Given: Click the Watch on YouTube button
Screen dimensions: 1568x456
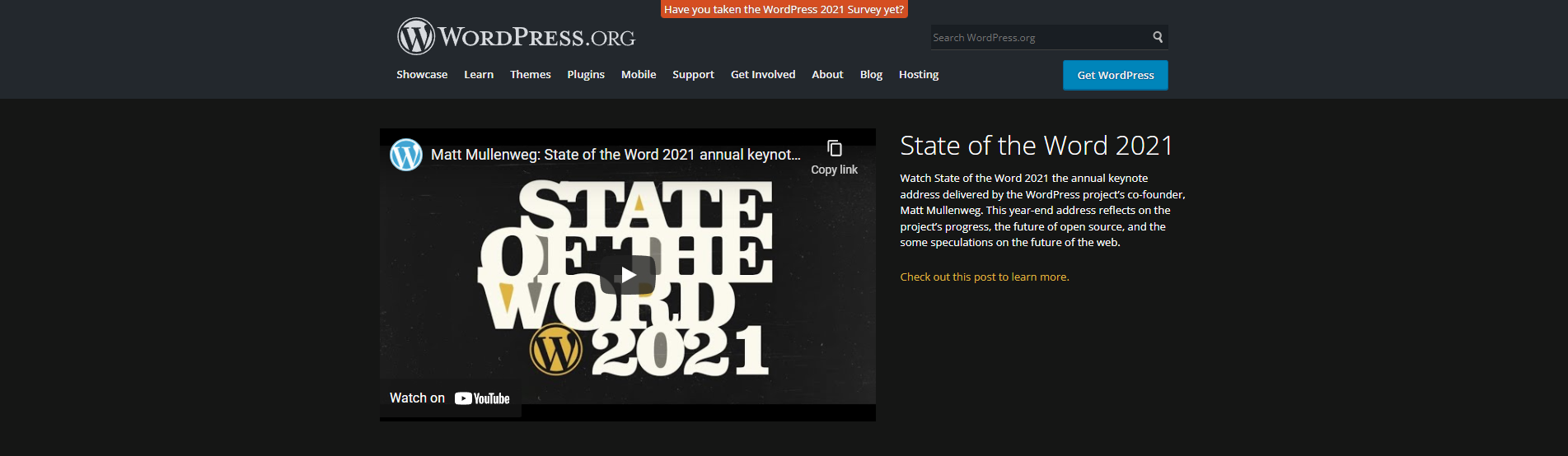Looking at the screenshot, I should pyautogui.click(x=450, y=398).
